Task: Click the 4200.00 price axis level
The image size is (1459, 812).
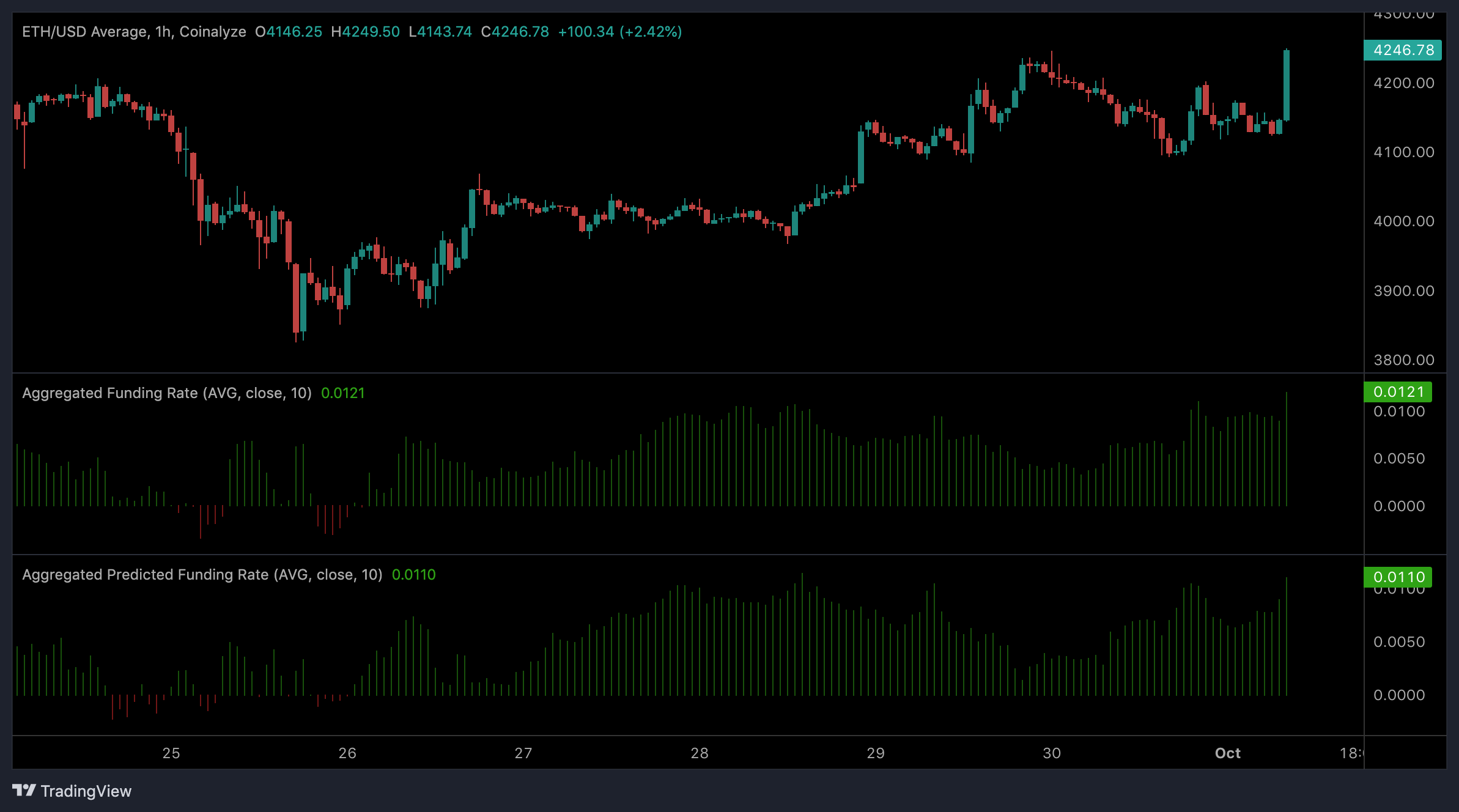Action: pyautogui.click(x=1403, y=83)
